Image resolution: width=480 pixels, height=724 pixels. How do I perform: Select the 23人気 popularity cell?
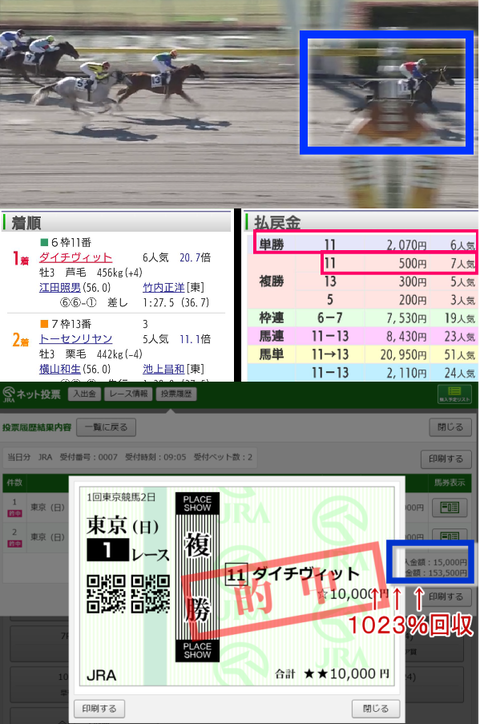click(x=460, y=337)
